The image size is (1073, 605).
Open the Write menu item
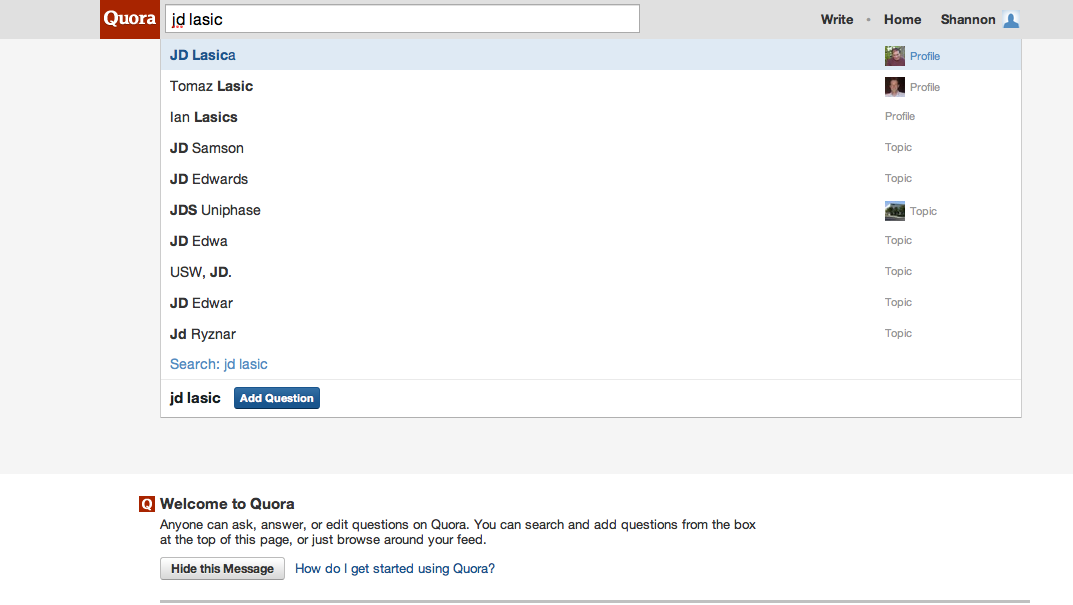tap(836, 19)
